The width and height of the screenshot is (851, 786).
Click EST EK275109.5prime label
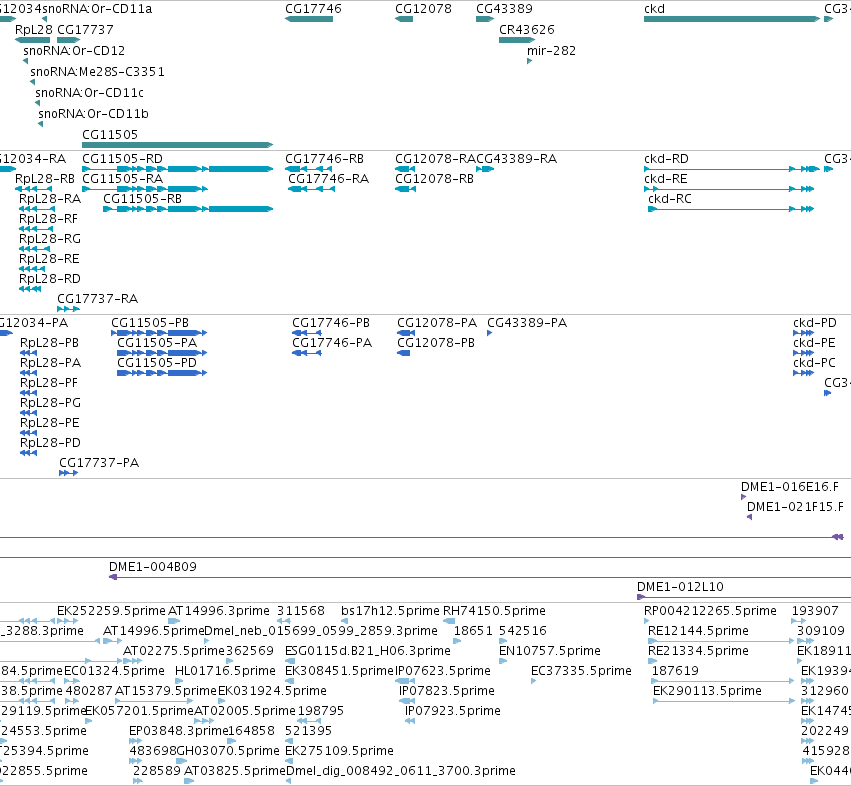[339, 751]
